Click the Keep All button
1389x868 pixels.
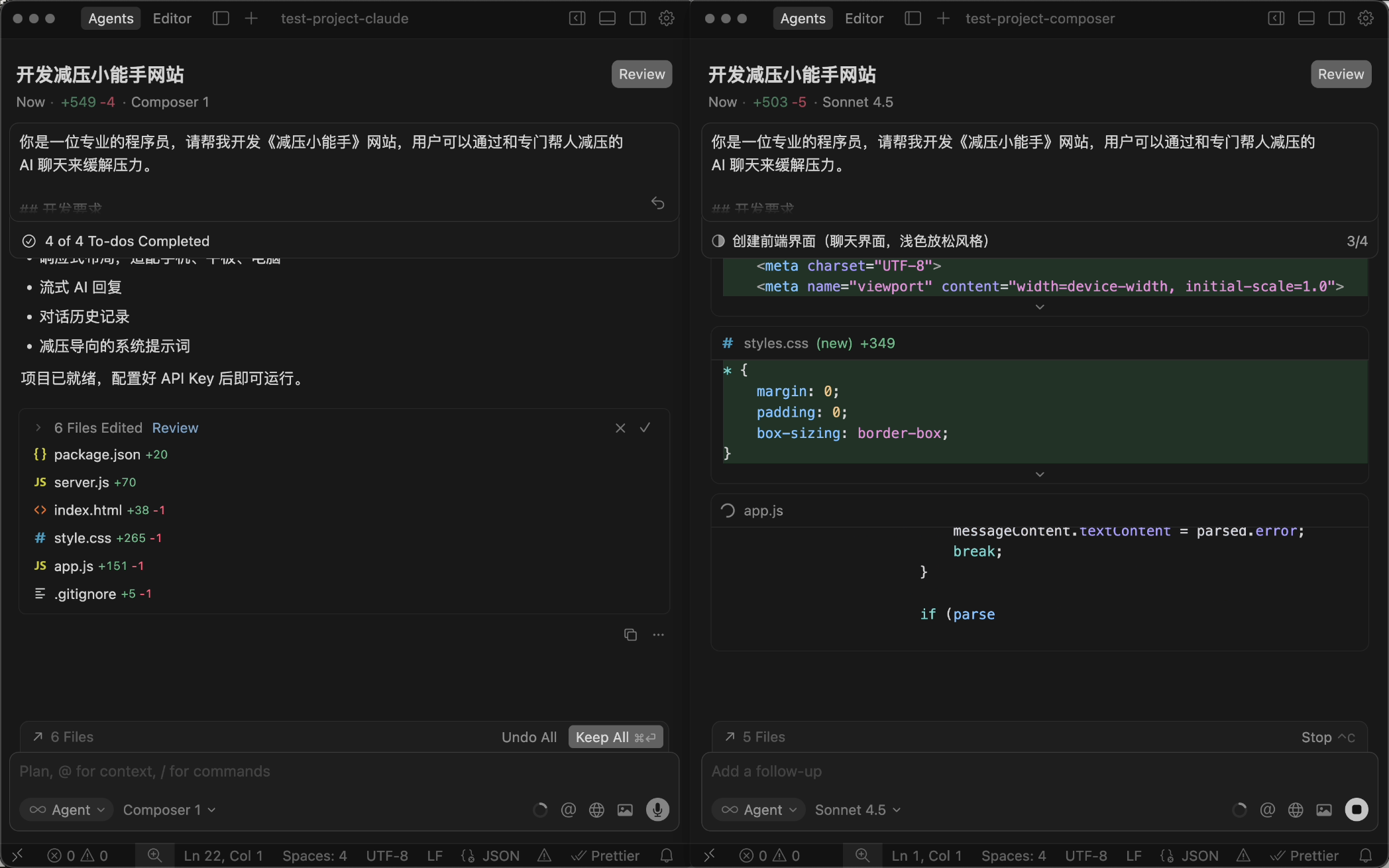(x=615, y=737)
